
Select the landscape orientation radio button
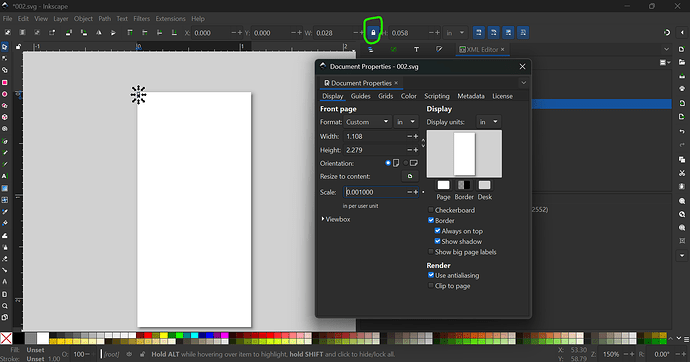[x=406, y=163]
